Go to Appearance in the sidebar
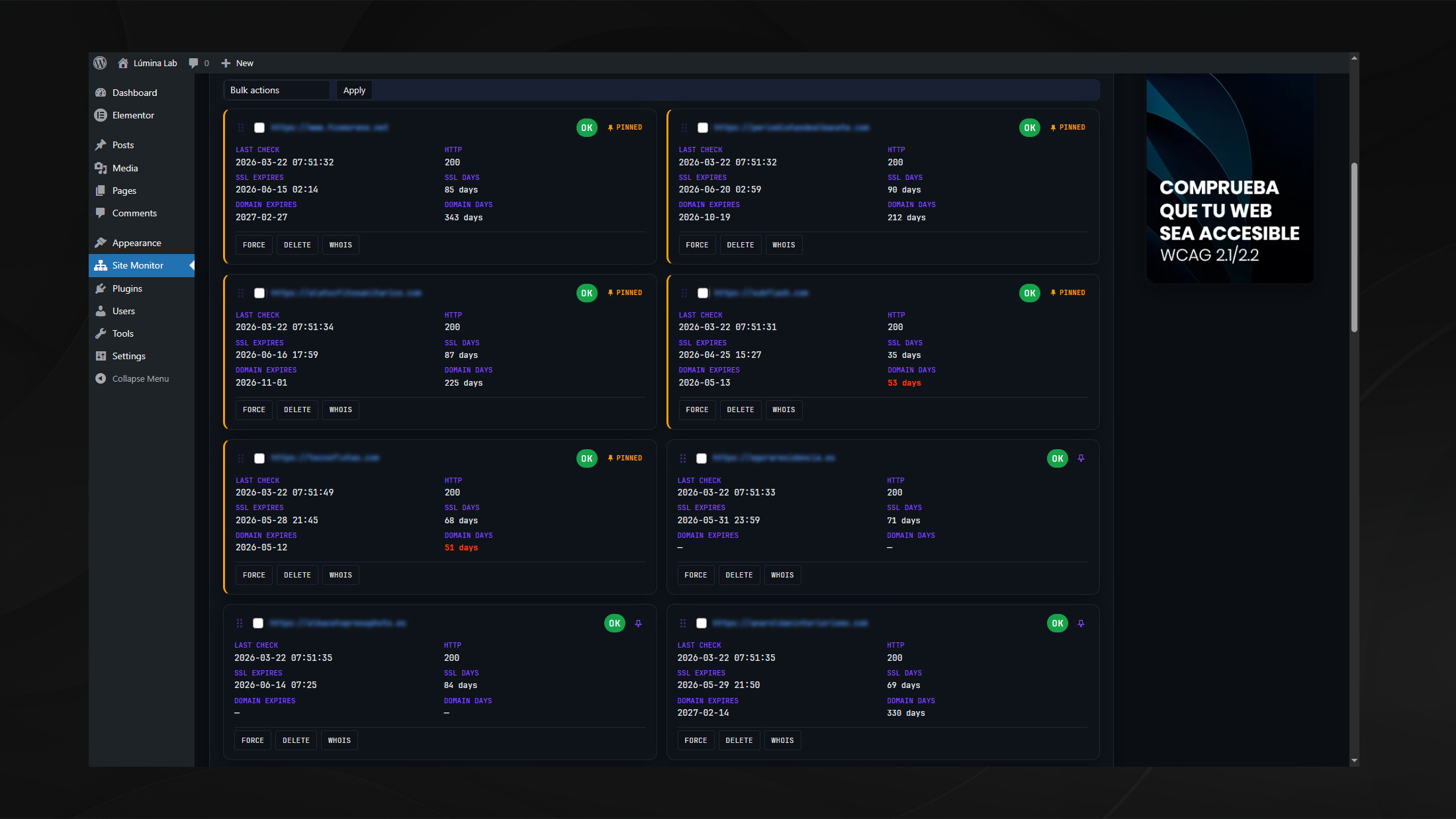This screenshot has height=819, width=1456. pyautogui.click(x=136, y=243)
